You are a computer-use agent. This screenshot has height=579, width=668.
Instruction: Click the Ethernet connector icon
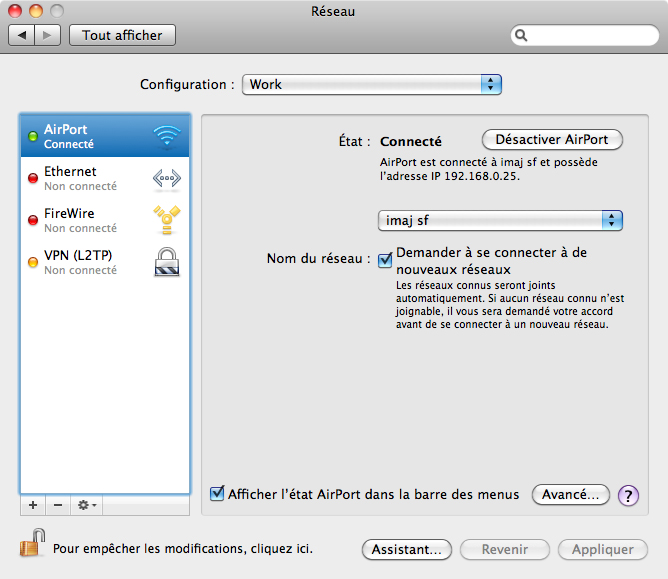tap(166, 178)
